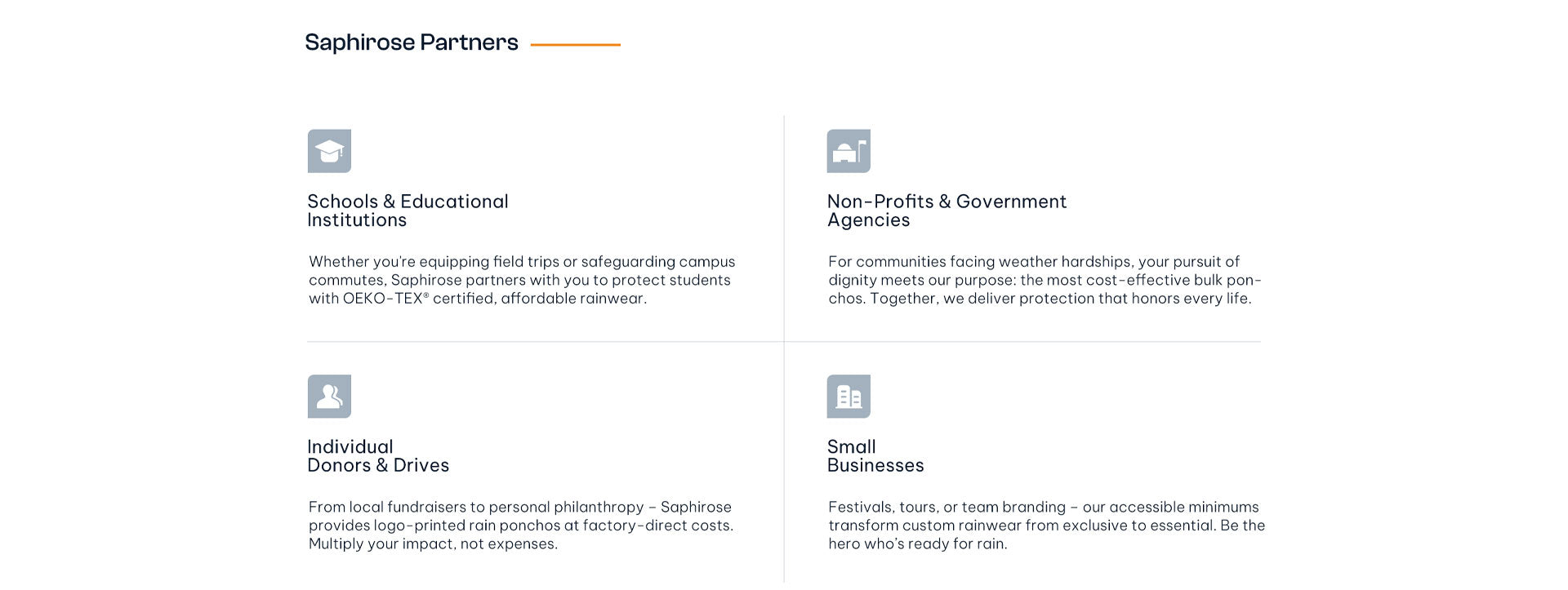Click the orange accent line beside title
Image resolution: width=1568 pixels, height=590 pixels.
[575, 45]
